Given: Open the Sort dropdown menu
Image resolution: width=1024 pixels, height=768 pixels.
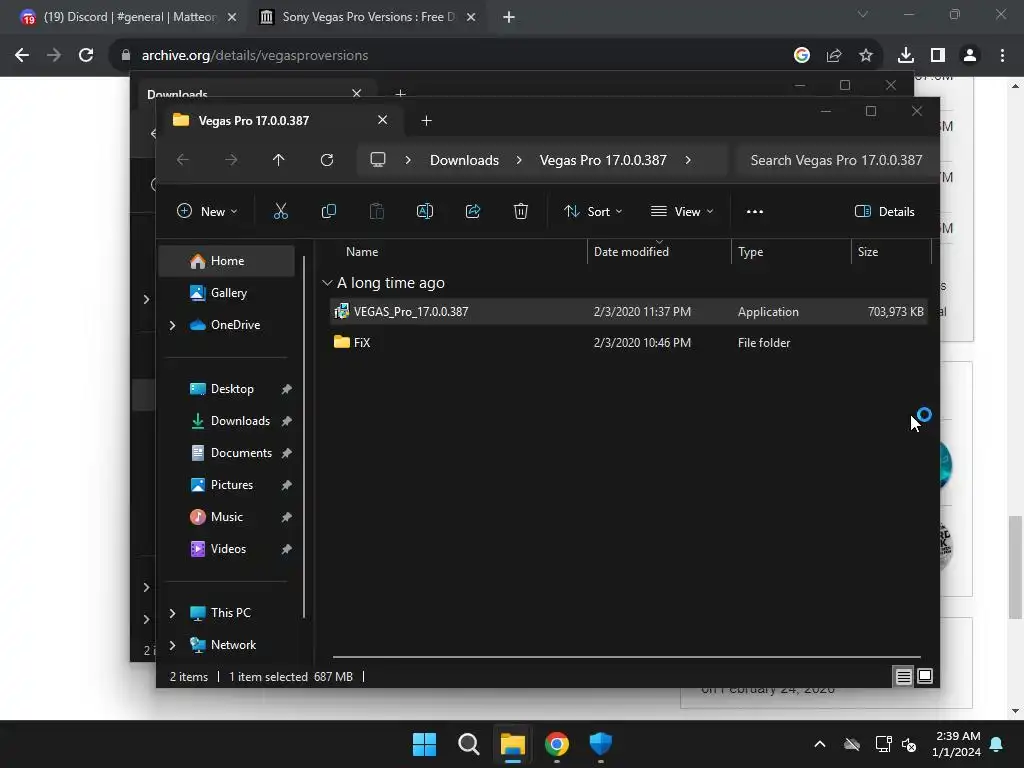Looking at the screenshot, I should click(x=593, y=212).
